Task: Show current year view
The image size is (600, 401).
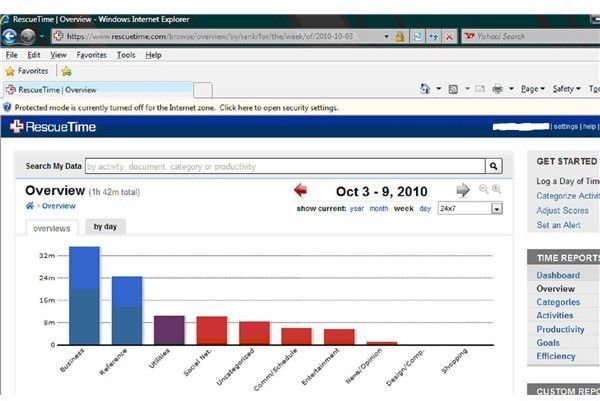Action: pos(357,209)
